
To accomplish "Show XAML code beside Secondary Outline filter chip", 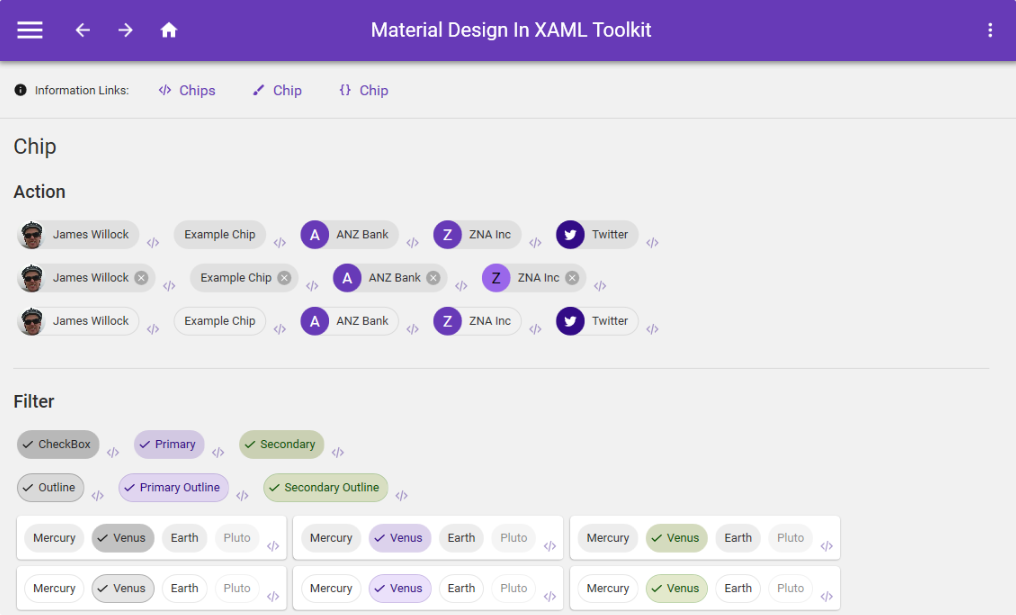I will click(x=401, y=496).
